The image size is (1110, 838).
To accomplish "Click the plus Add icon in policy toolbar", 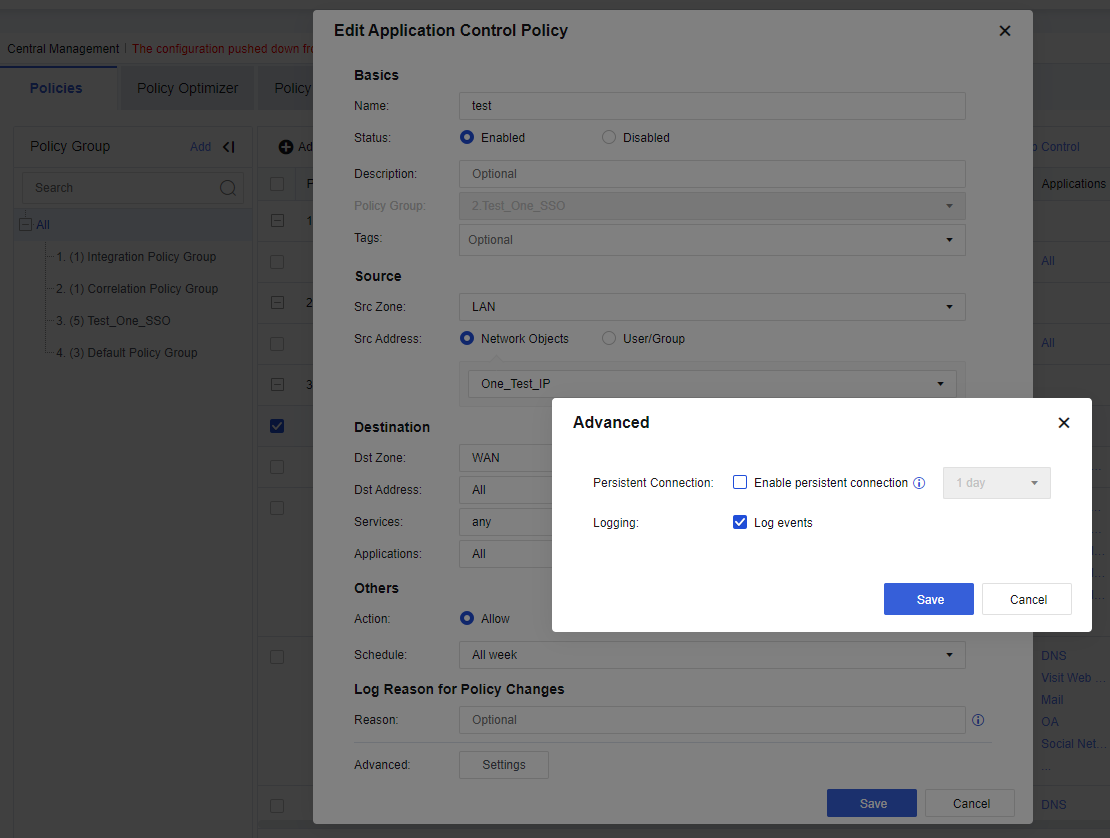I will click(x=286, y=147).
